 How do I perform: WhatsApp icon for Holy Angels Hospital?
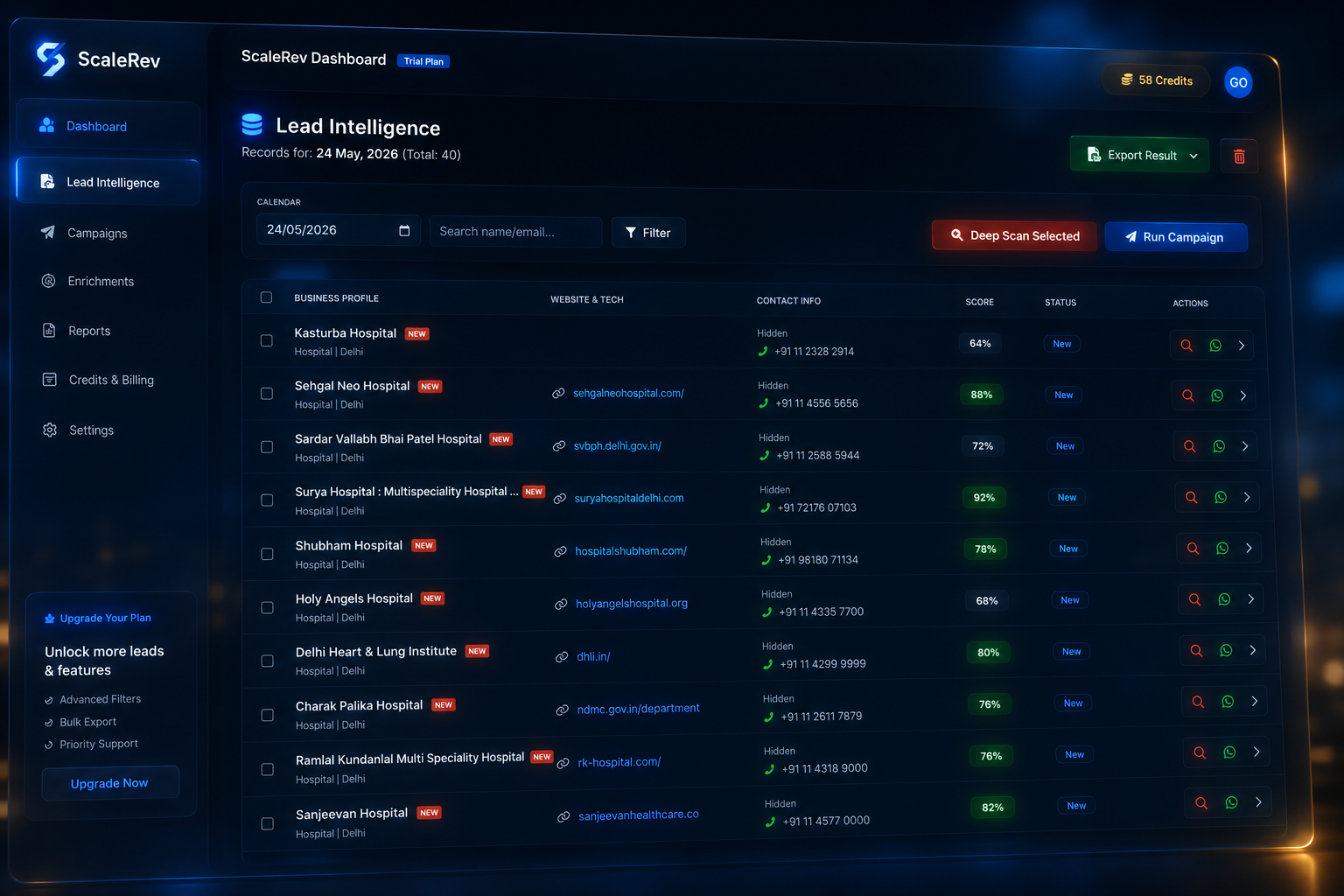pyautogui.click(x=1224, y=599)
